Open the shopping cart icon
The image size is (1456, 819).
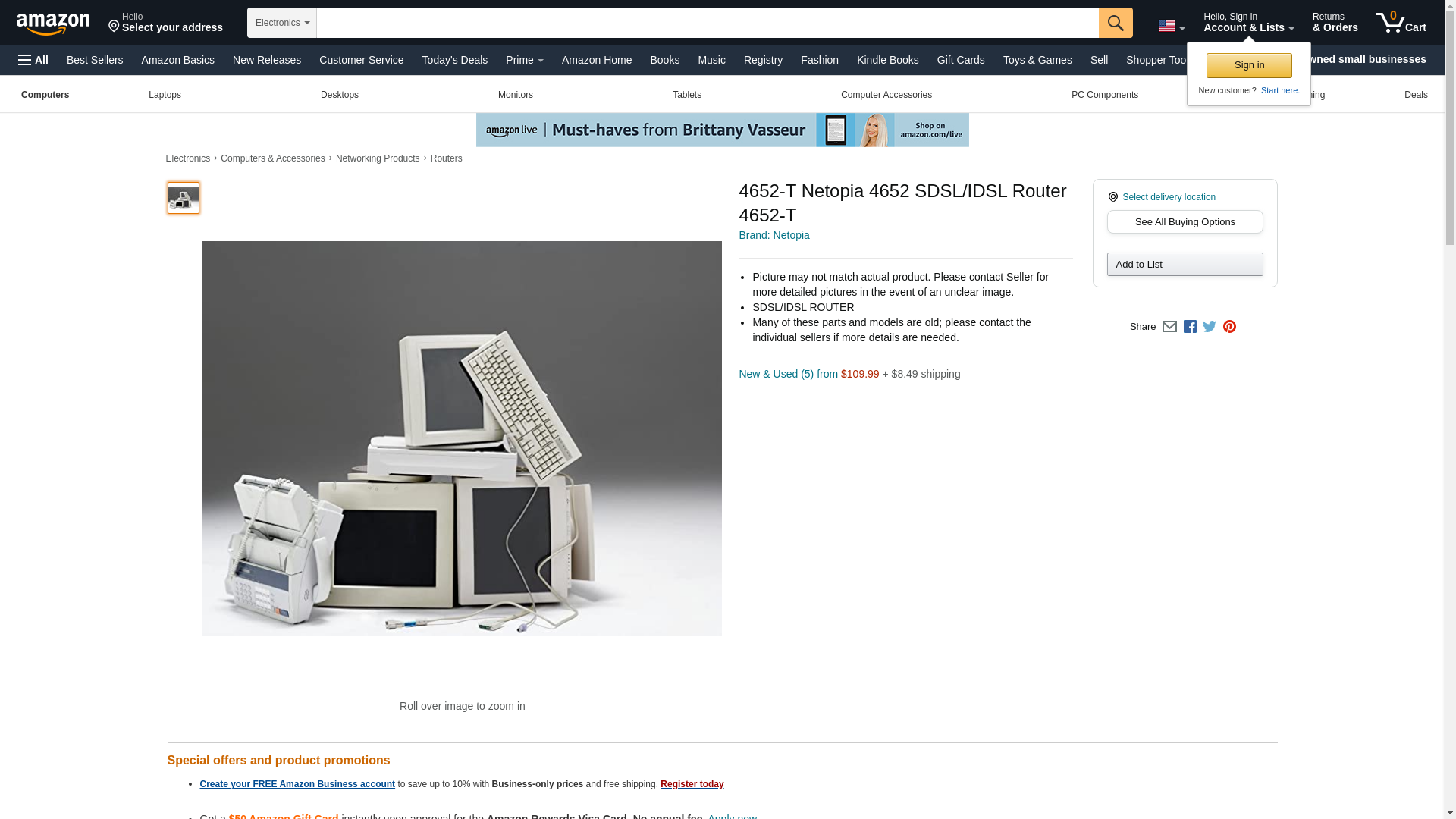1401,22
